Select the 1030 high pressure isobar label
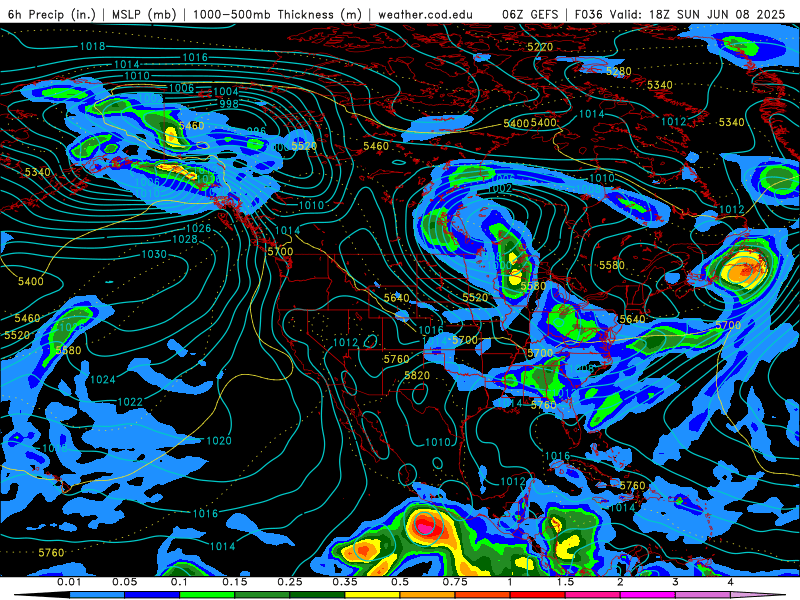 point(154,254)
